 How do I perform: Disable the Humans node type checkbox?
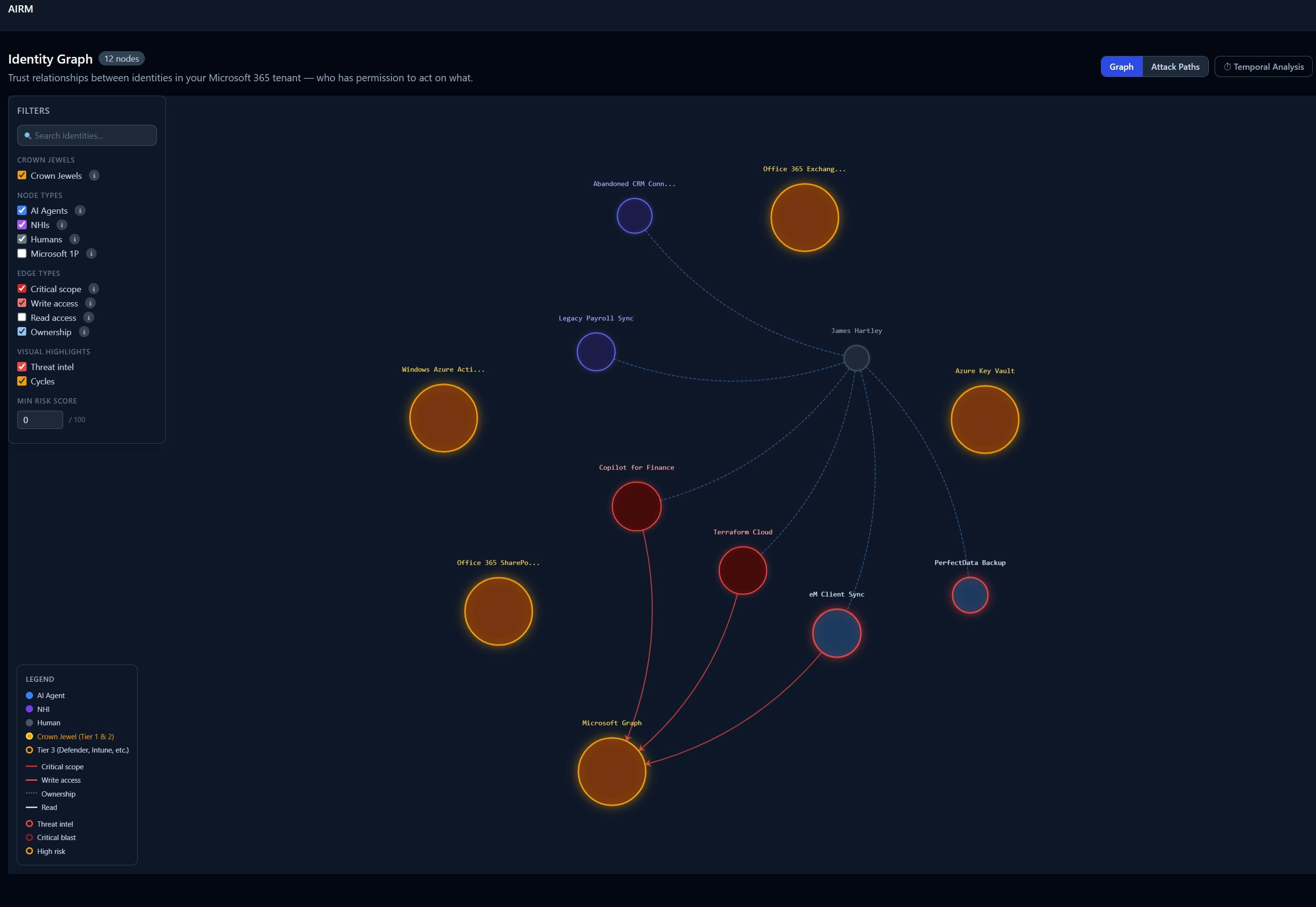22,239
